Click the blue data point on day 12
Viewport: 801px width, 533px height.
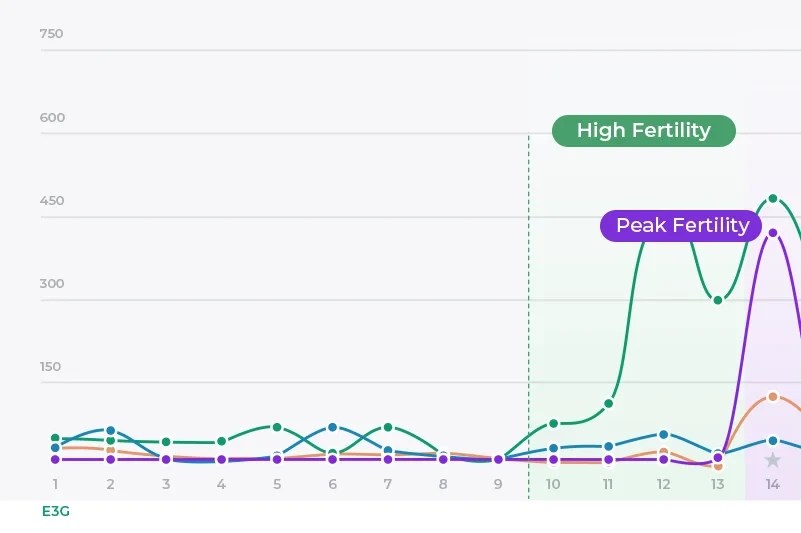664,434
